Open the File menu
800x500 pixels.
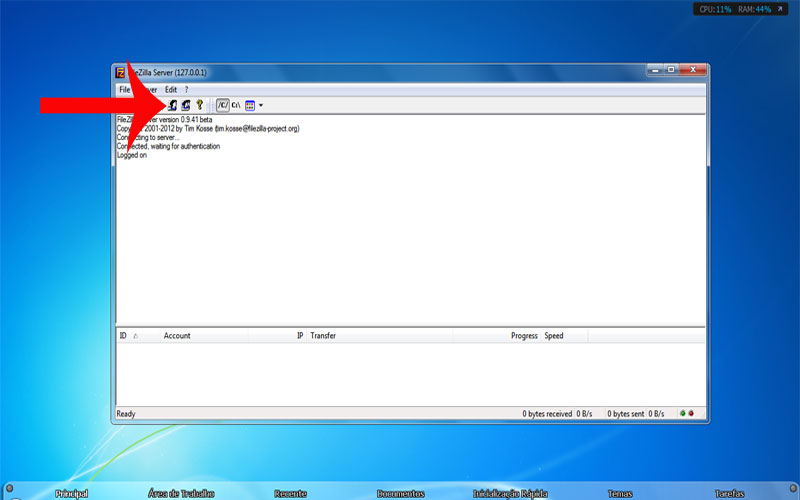124,90
